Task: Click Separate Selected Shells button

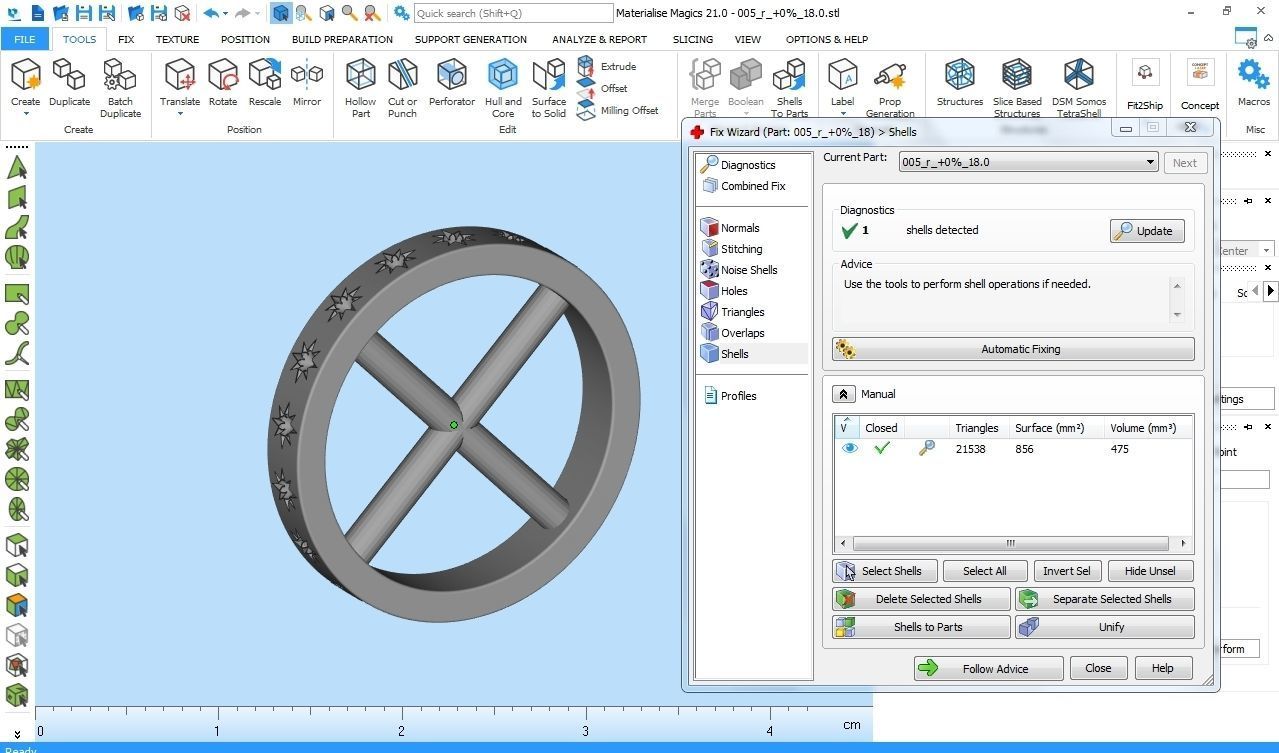Action: [1105, 599]
